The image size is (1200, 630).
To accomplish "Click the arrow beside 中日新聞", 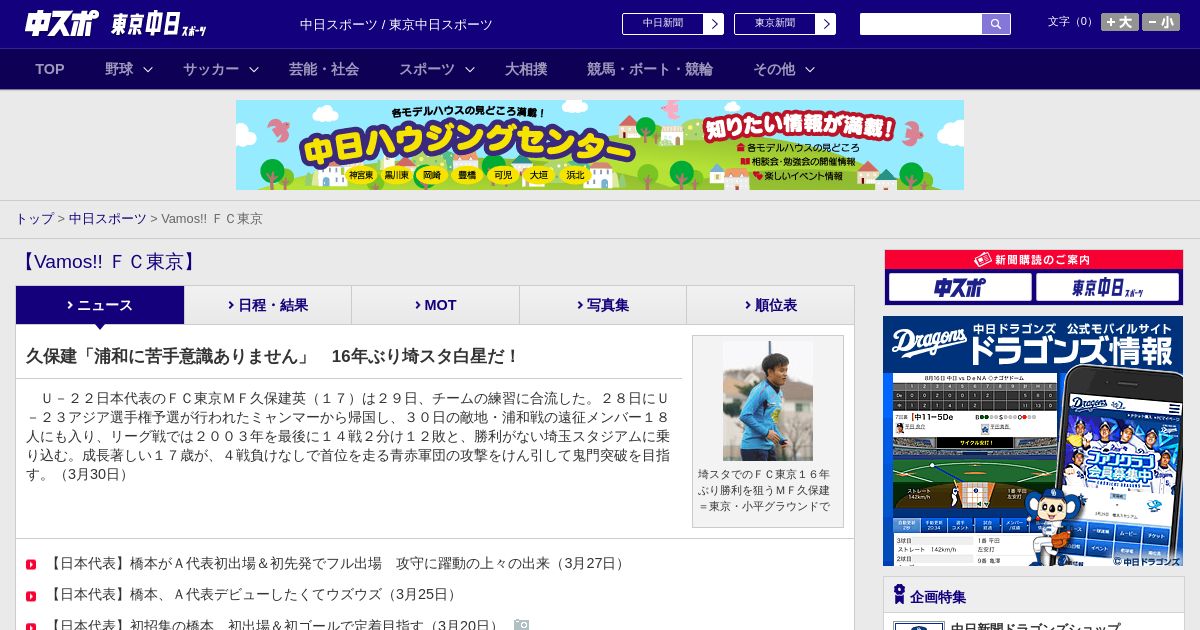I will tap(714, 24).
